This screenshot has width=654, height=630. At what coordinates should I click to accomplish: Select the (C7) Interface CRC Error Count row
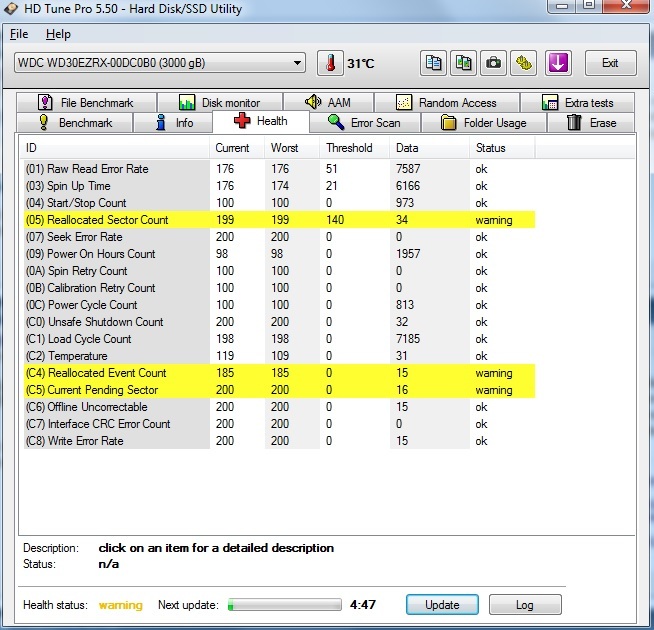tap(279, 424)
